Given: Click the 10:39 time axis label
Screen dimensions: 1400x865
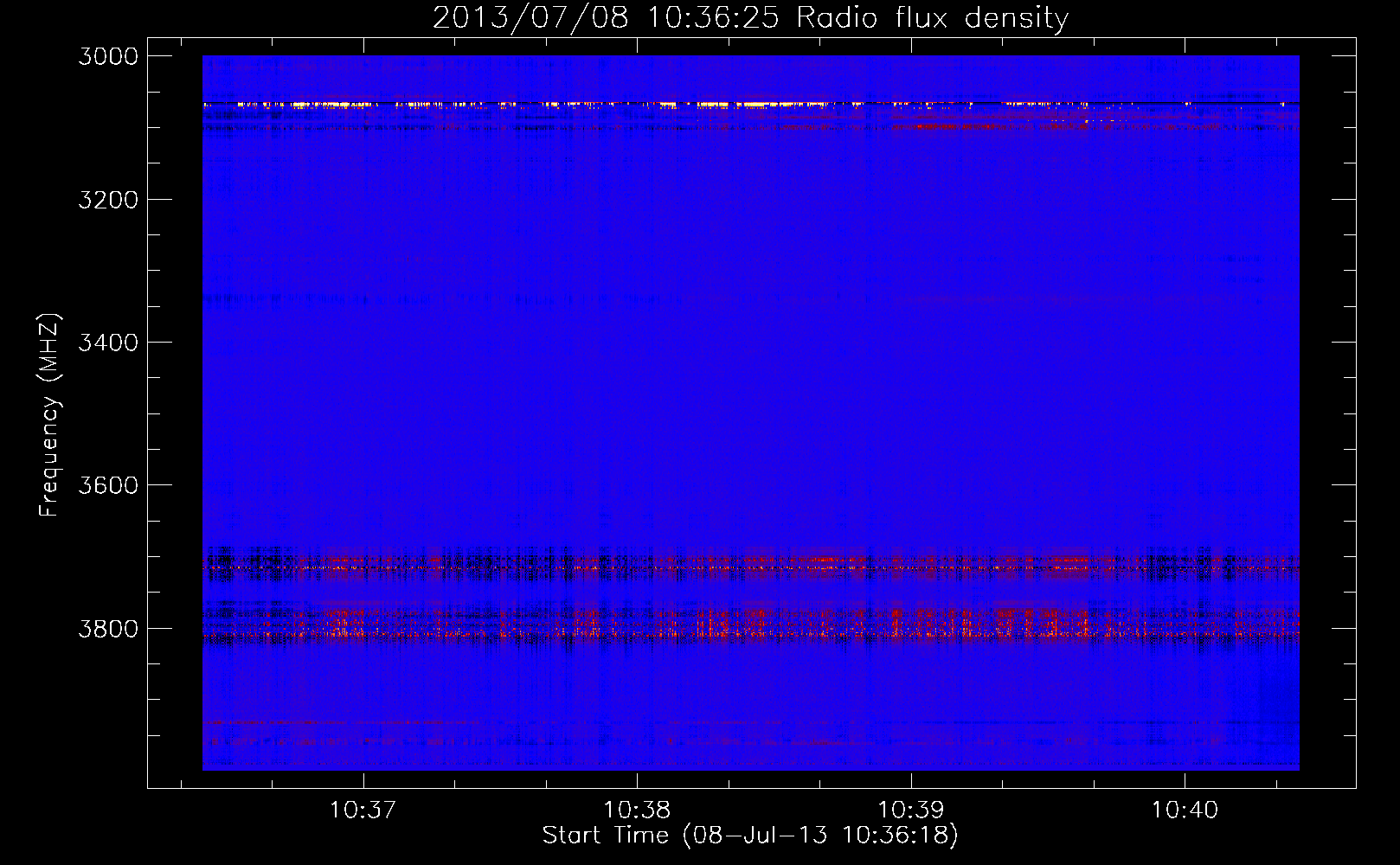Looking at the screenshot, I should tap(910, 810).
